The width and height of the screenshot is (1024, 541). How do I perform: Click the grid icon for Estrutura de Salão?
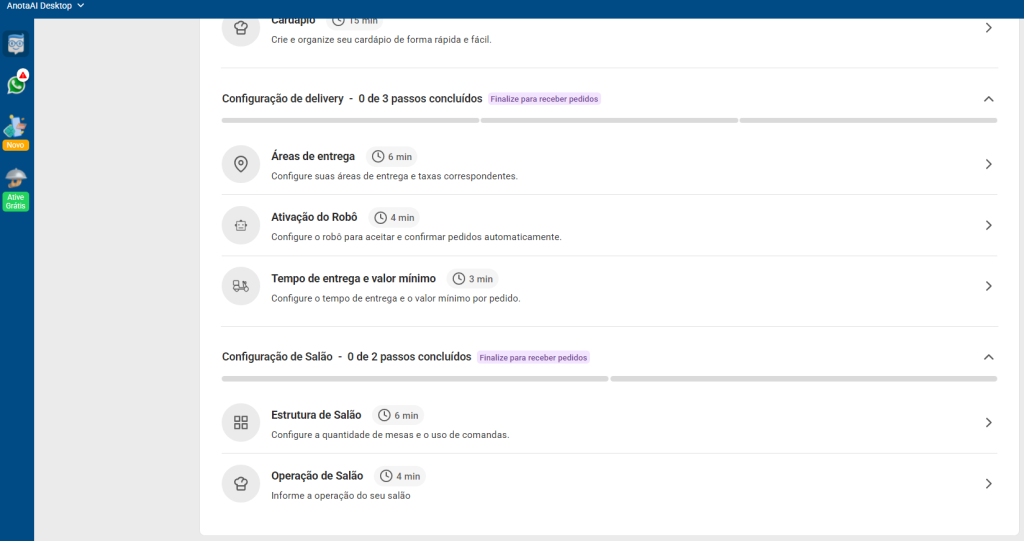coord(240,422)
